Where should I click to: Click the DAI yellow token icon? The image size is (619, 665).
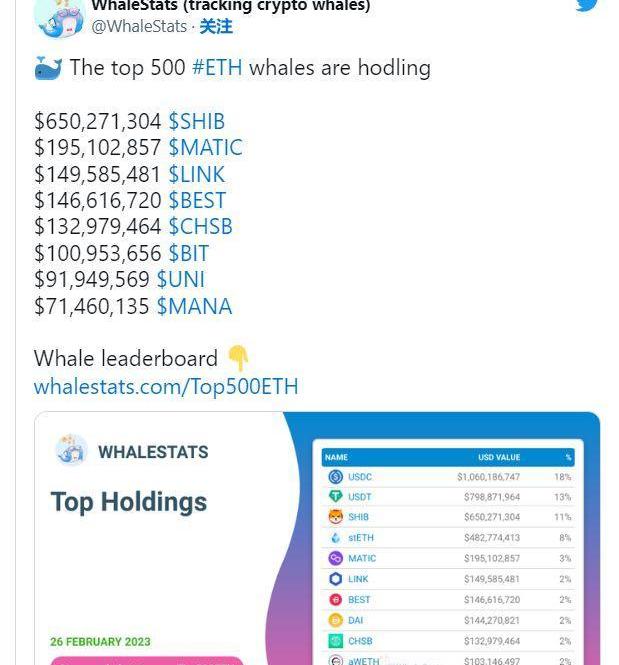pos(336,620)
